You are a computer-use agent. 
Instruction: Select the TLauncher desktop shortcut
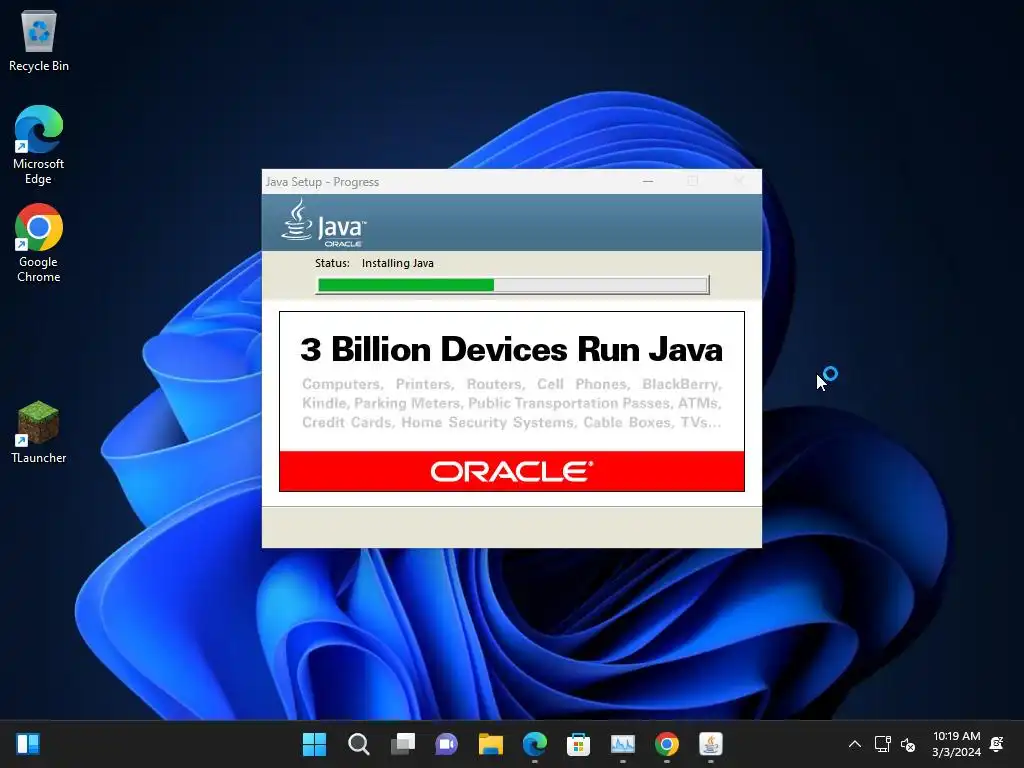(x=39, y=432)
